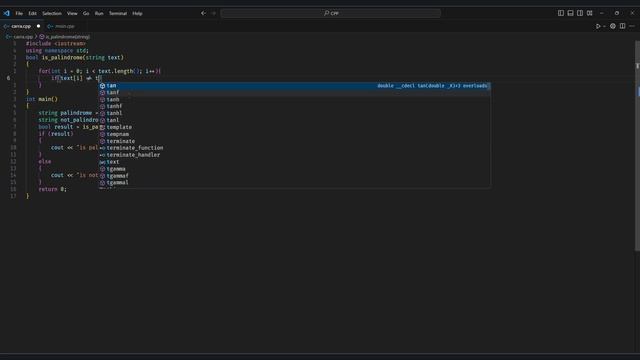Select the terminate_handler suggestion
The height and width of the screenshot is (360, 640).
[295, 155]
